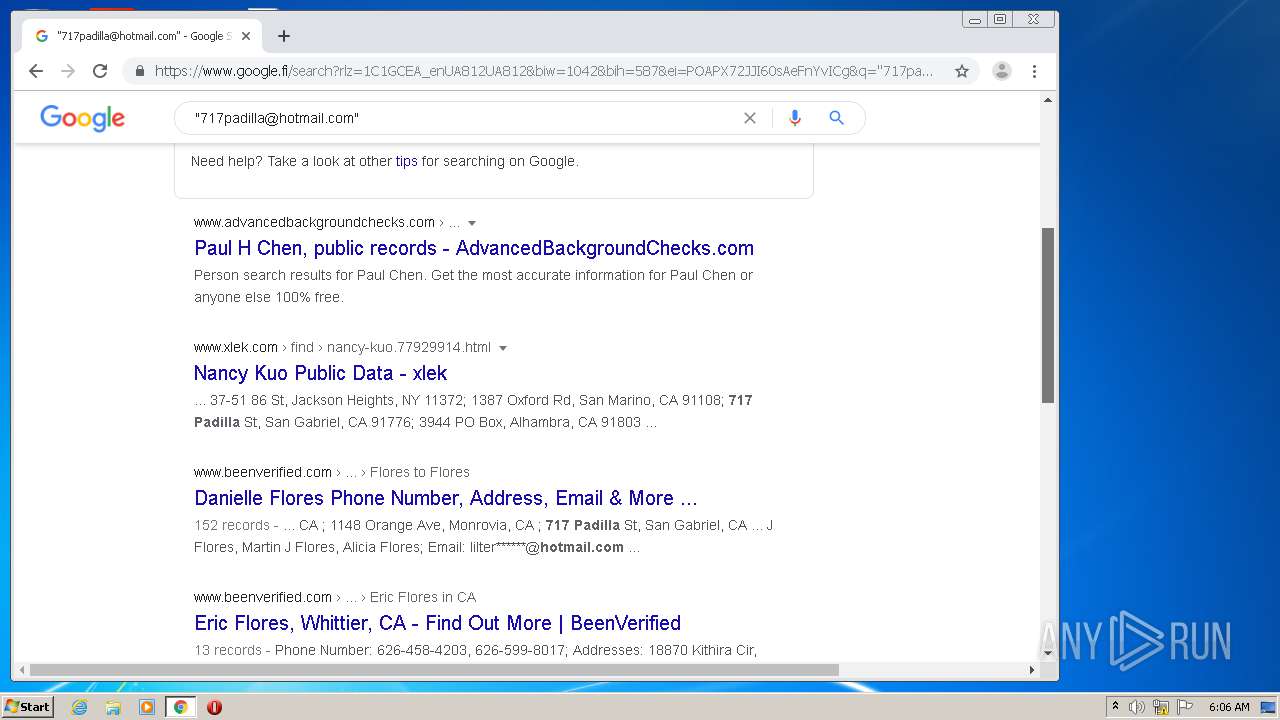Expand advancedbackgroundchecks result options arrow
Viewport: 1280px width, 720px height.
(x=472, y=223)
